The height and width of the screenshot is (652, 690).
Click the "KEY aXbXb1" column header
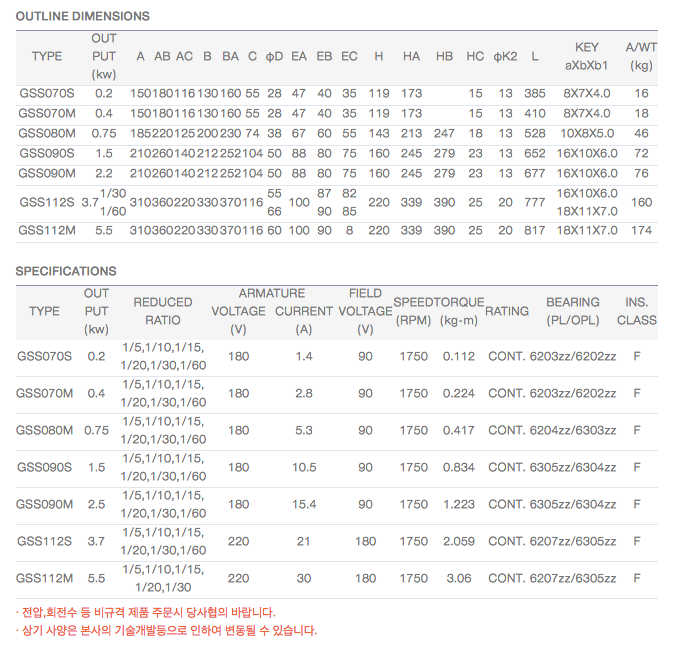click(x=587, y=56)
